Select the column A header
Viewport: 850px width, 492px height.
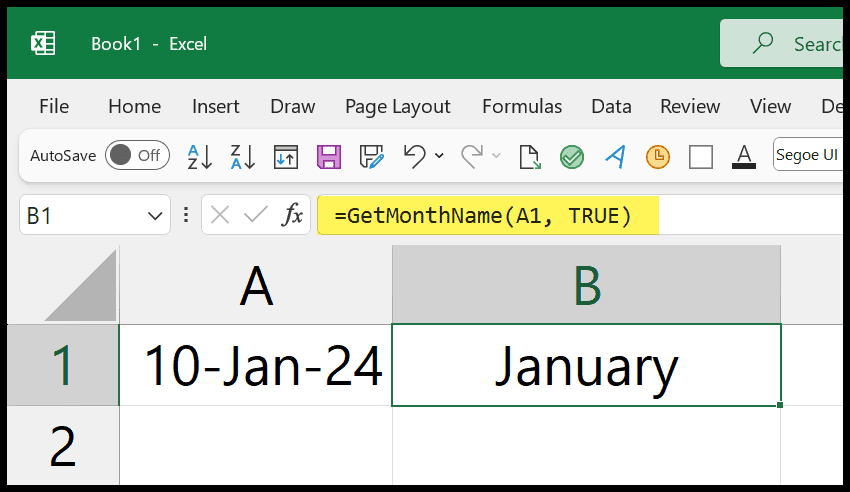(x=256, y=286)
